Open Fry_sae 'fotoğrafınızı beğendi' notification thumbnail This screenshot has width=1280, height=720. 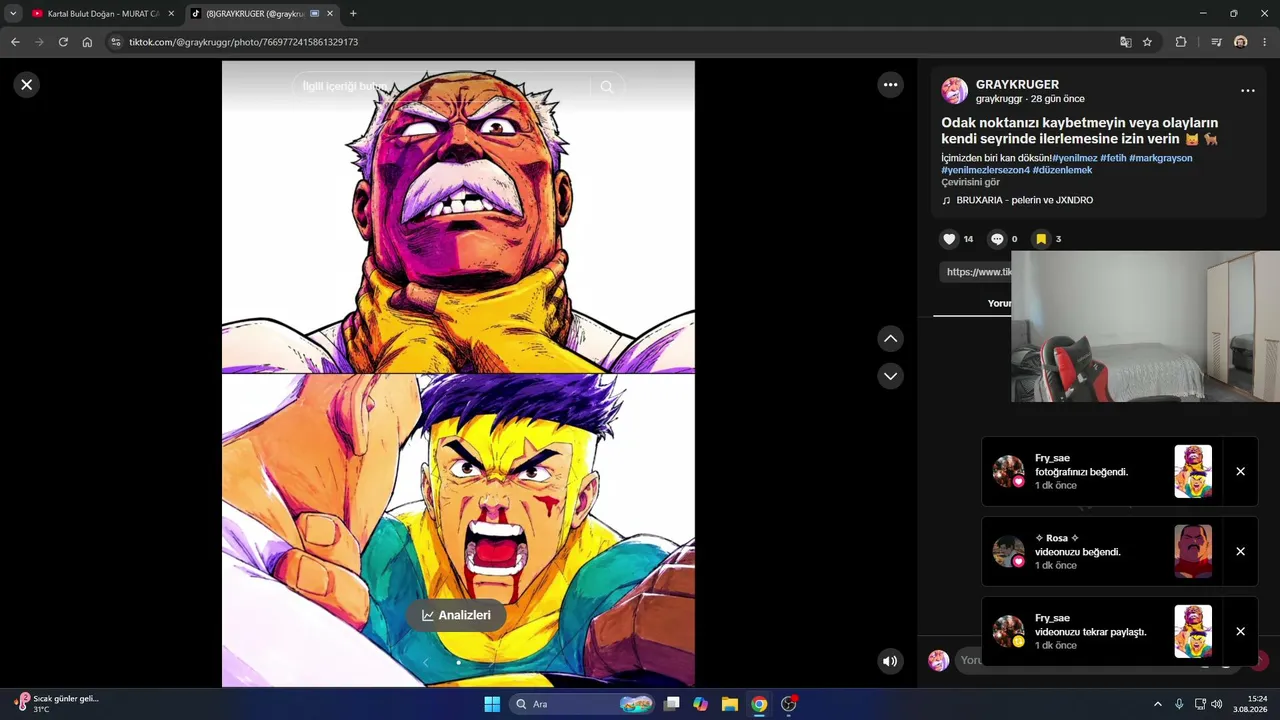pyautogui.click(x=1193, y=472)
